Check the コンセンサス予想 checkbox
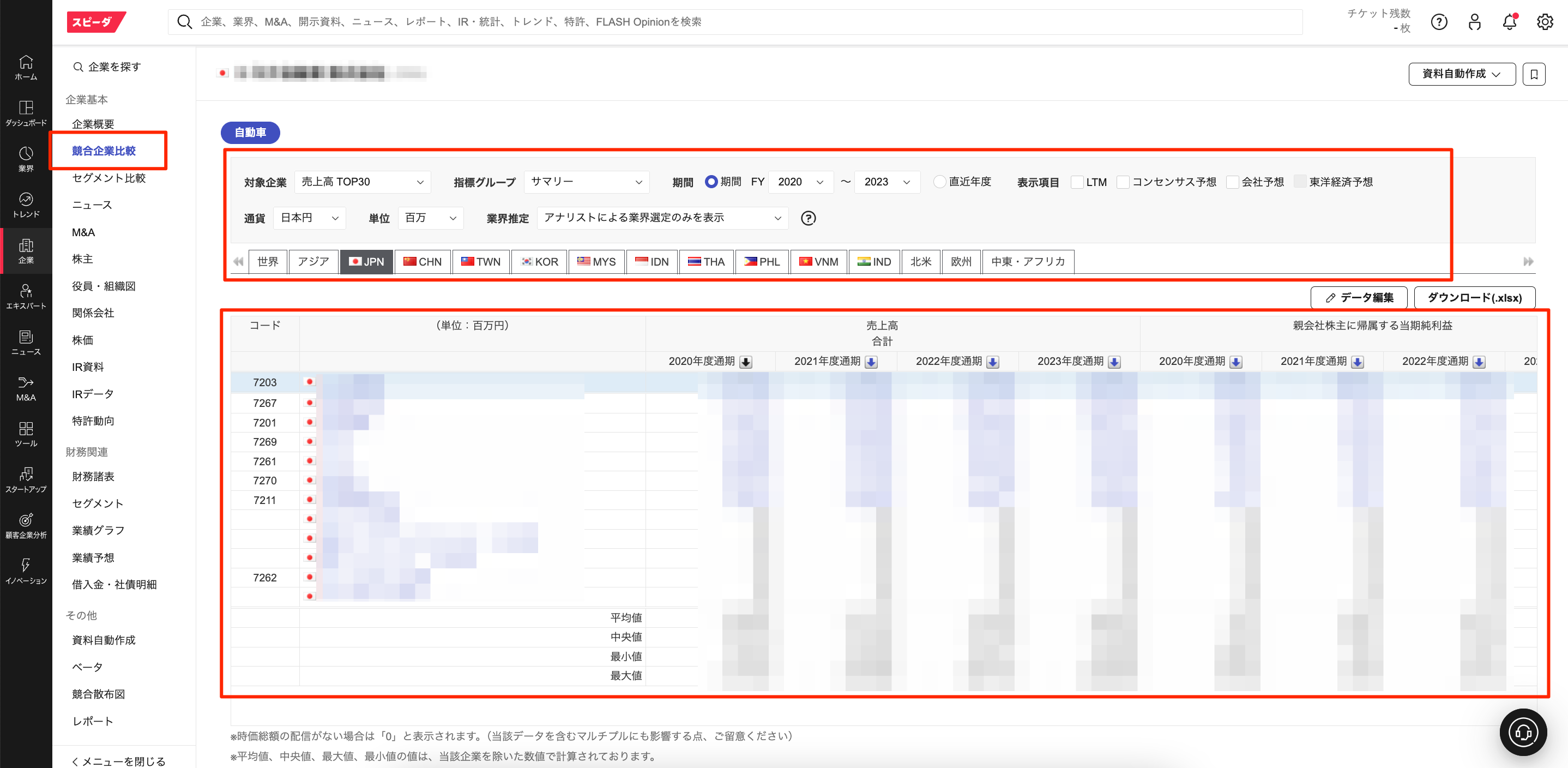1568x768 pixels. click(x=1123, y=182)
